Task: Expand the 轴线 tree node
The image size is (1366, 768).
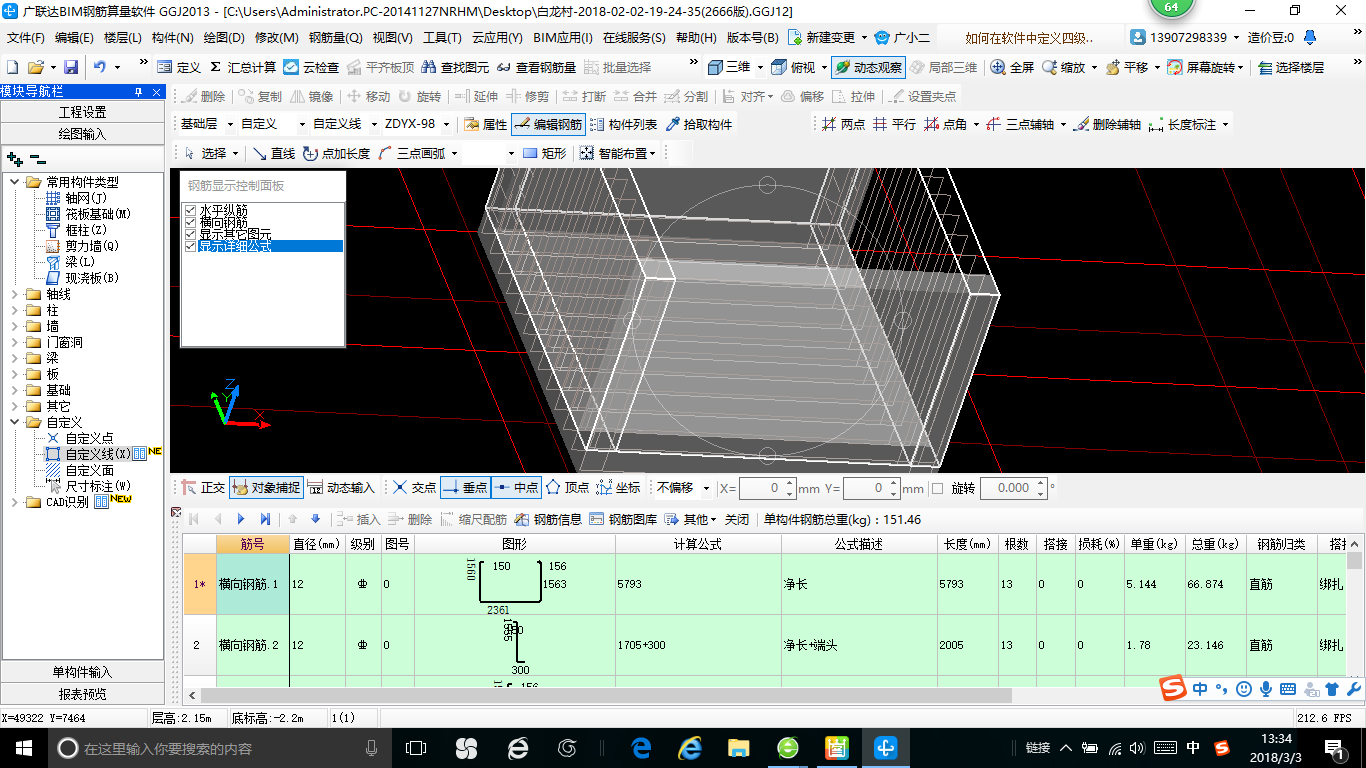Action: click(x=14, y=294)
